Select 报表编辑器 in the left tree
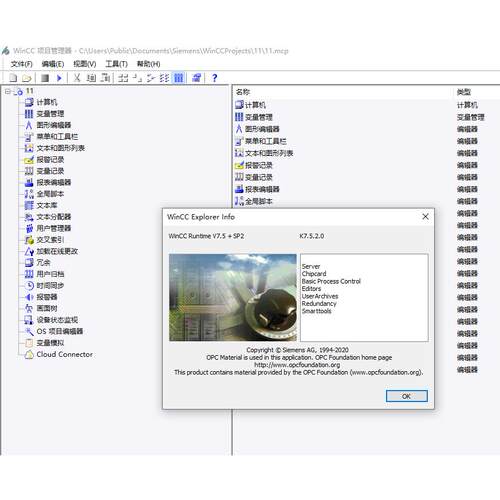500x500 pixels. [54, 182]
